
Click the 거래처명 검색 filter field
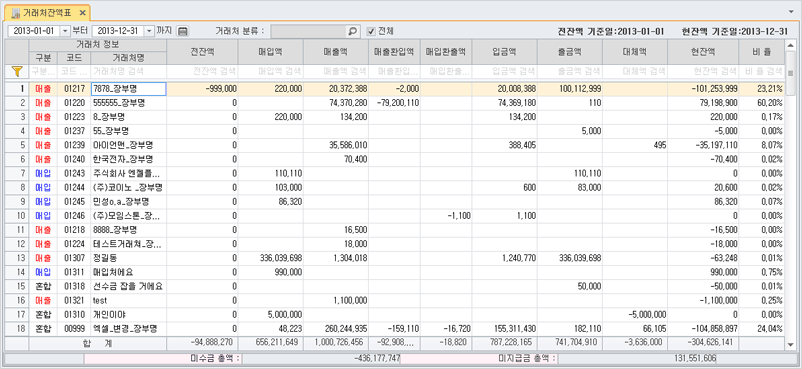click(x=128, y=71)
